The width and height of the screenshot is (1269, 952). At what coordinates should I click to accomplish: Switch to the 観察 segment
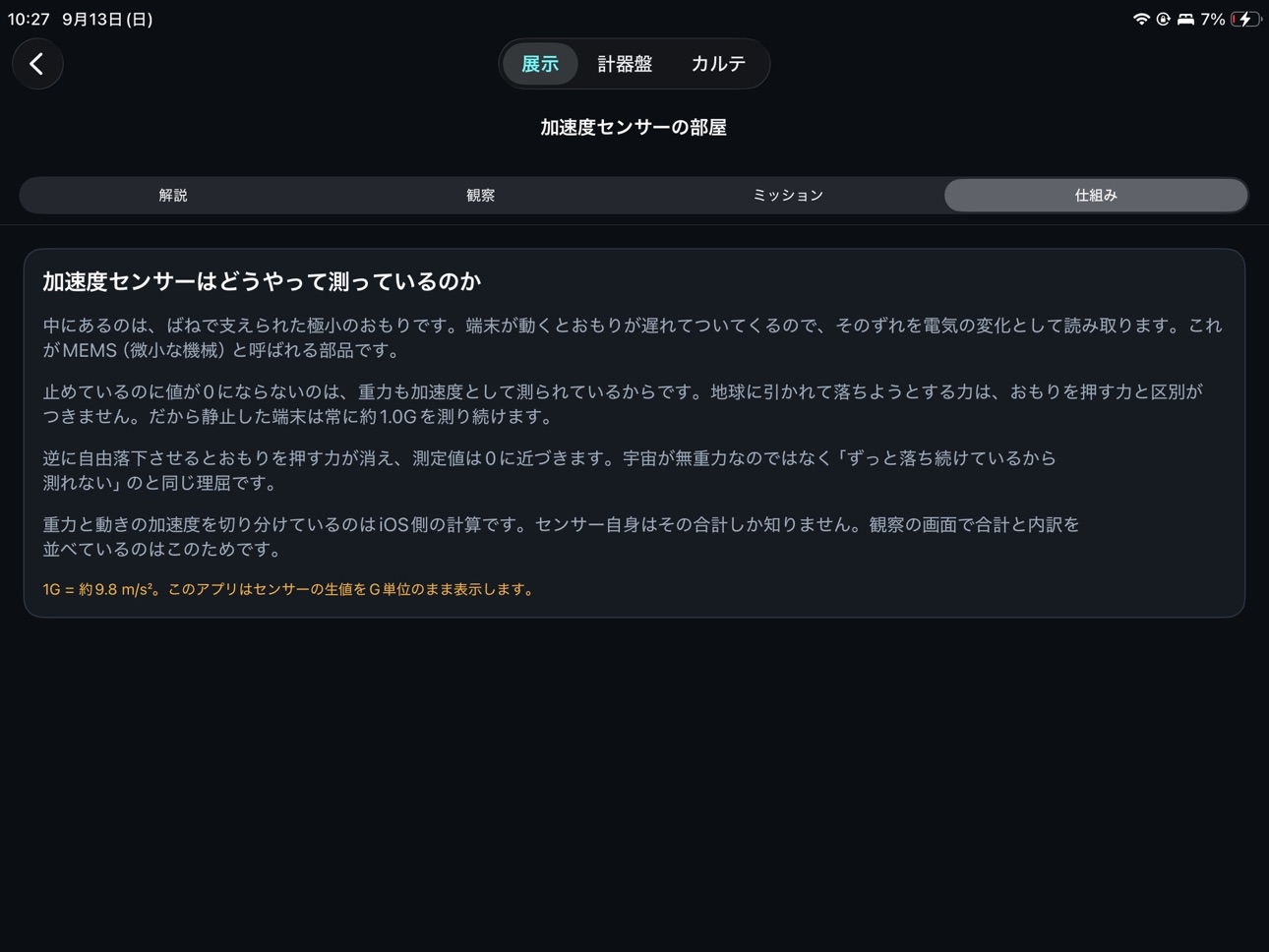coord(480,195)
